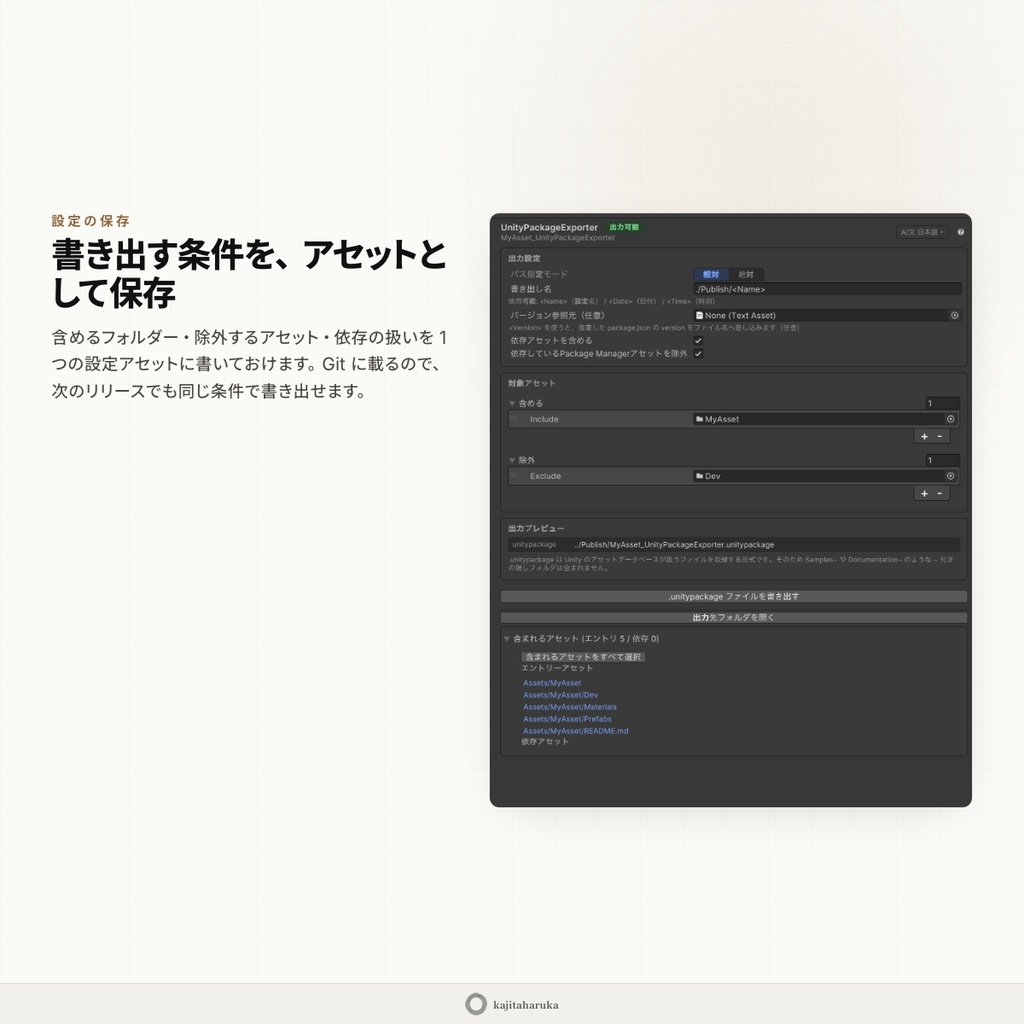Viewport: 1024px width, 1024px height.
Task: Click the 含める list size field
Action: (942, 403)
